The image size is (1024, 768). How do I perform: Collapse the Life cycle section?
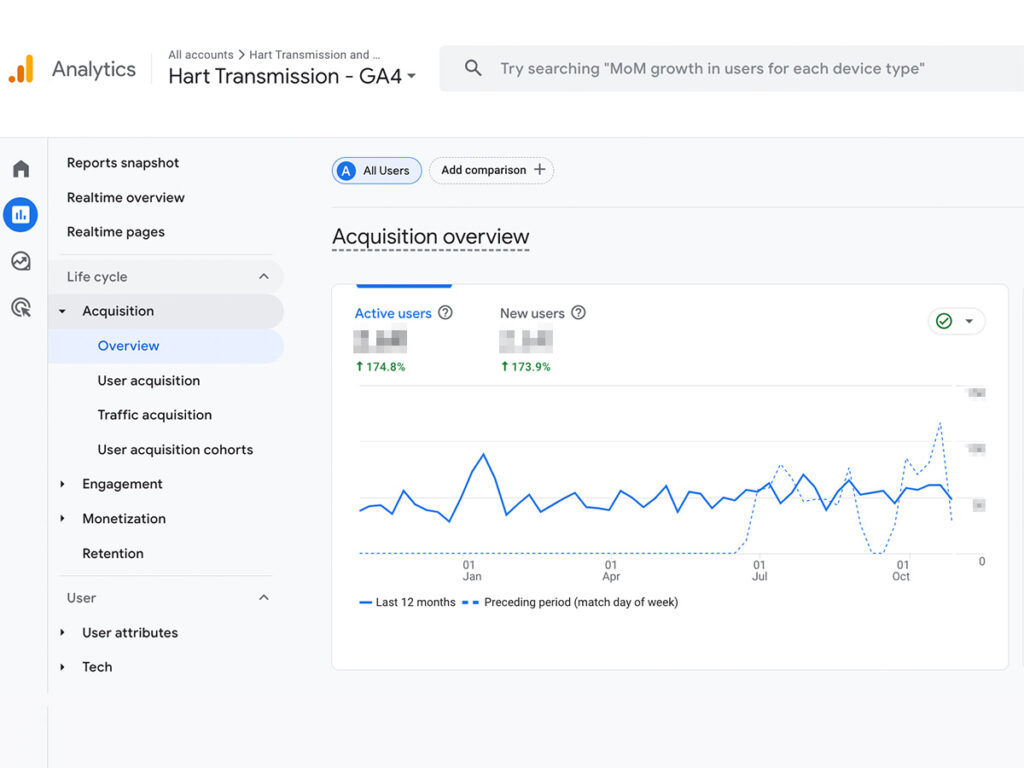pos(263,276)
